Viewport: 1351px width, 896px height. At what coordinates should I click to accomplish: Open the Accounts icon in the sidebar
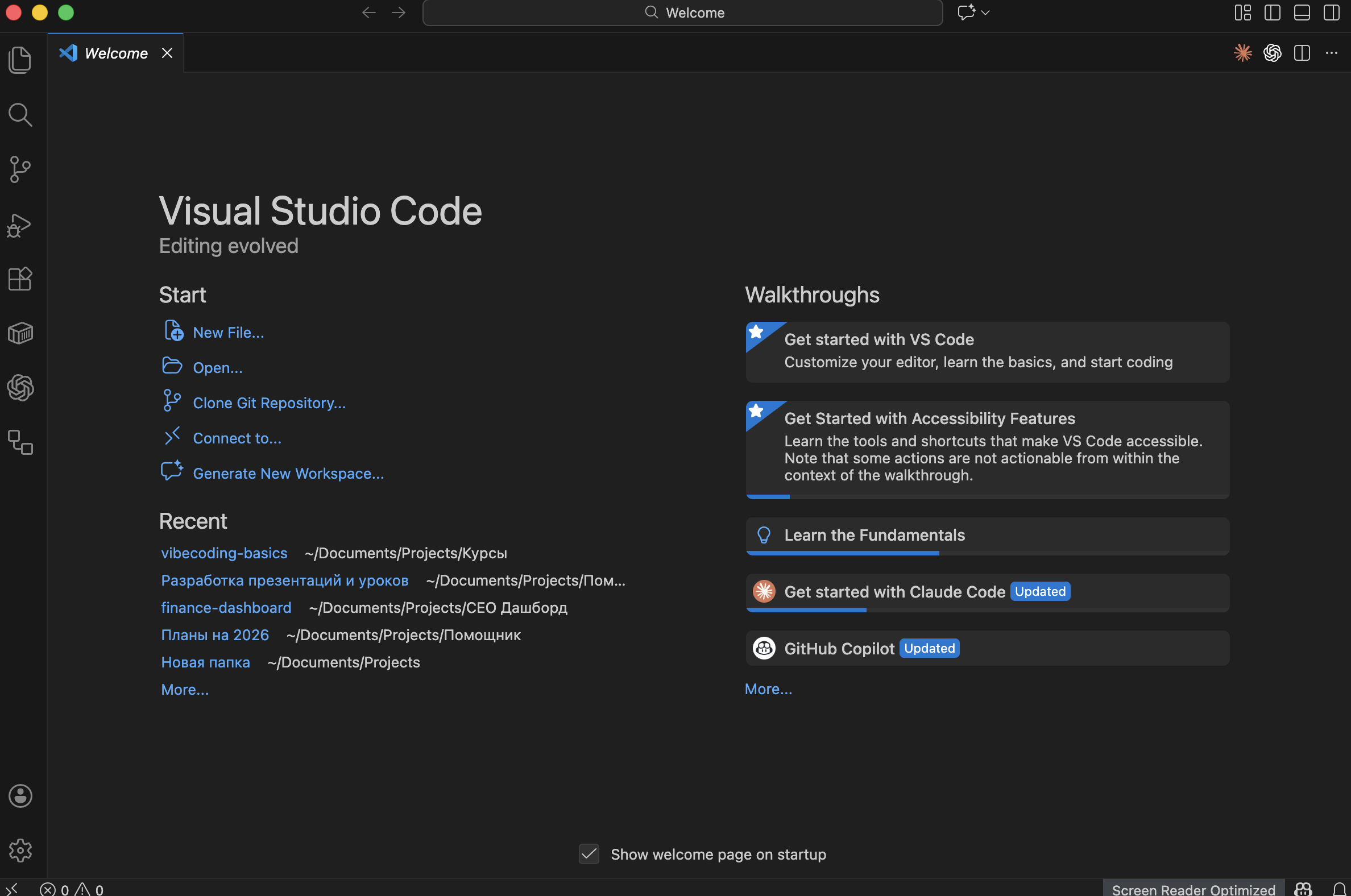click(x=20, y=796)
